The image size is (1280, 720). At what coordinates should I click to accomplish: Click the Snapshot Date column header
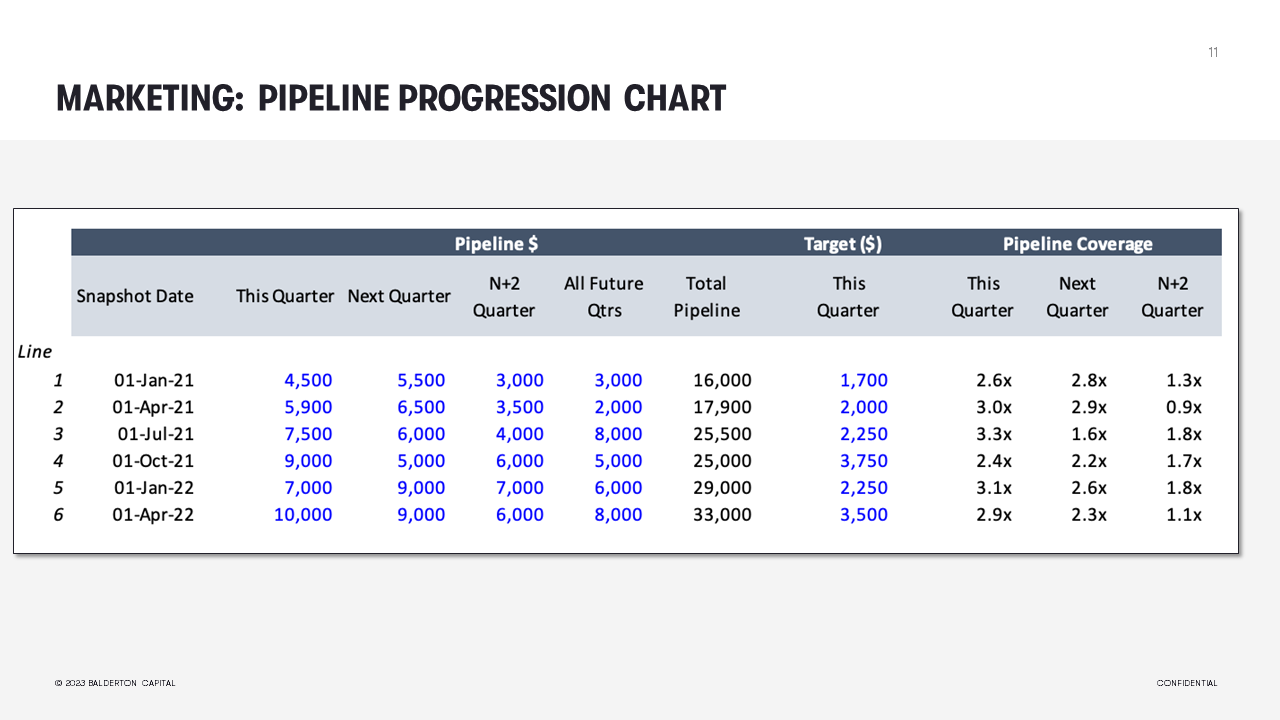135,296
